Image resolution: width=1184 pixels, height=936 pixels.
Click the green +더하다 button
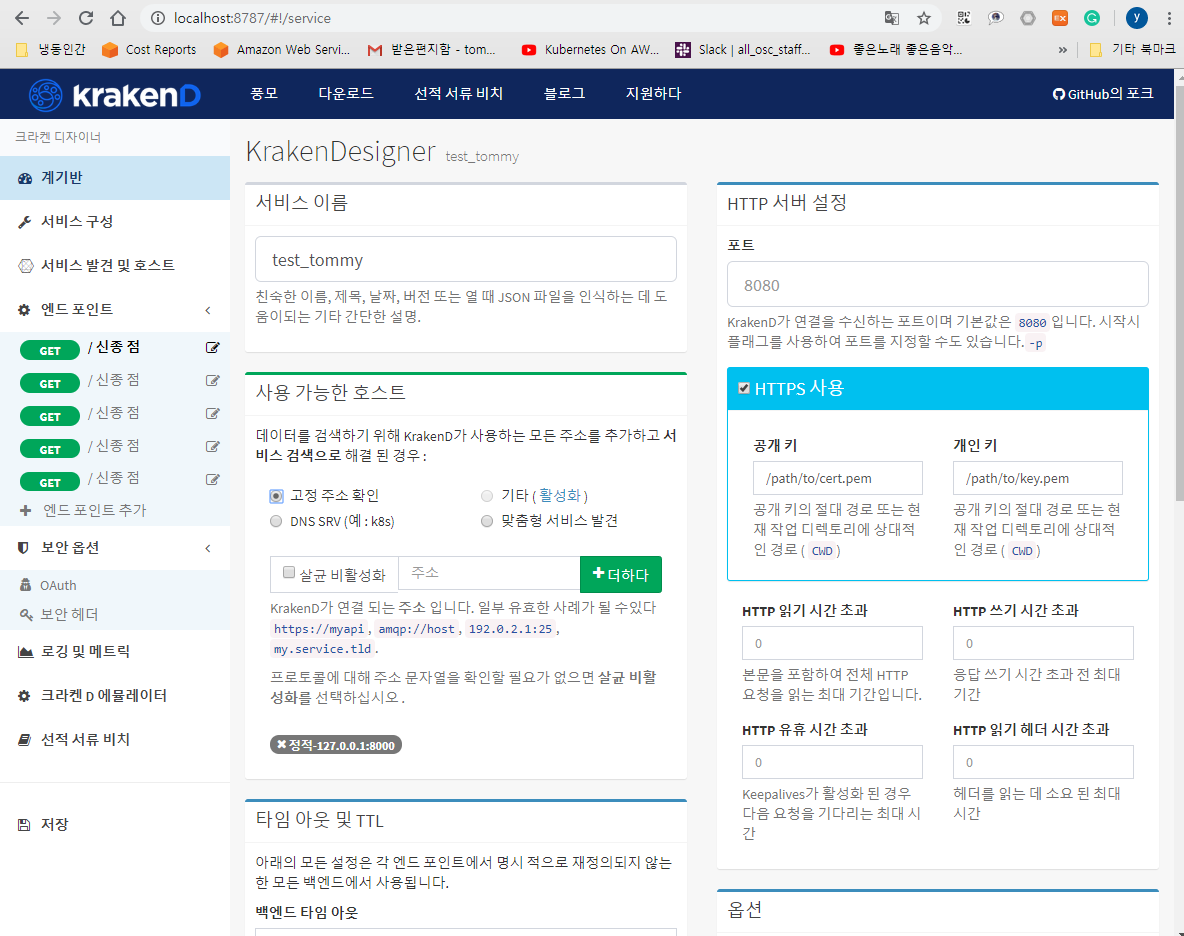pyautogui.click(x=621, y=574)
